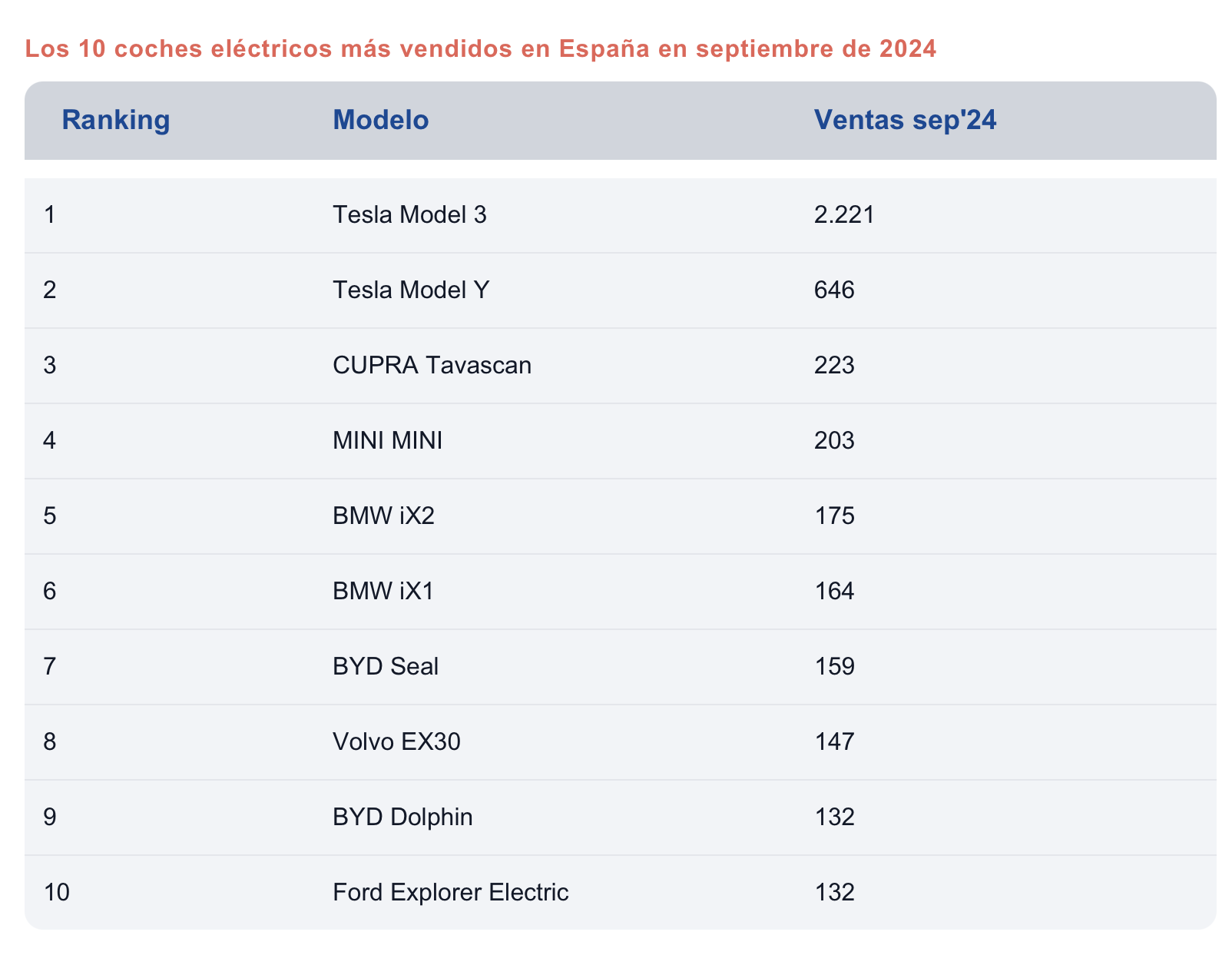The height and width of the screenshot is (965, 1232).
Task: Click the Modelo column header
Action: pyautogui.click(x=380, y=121)
